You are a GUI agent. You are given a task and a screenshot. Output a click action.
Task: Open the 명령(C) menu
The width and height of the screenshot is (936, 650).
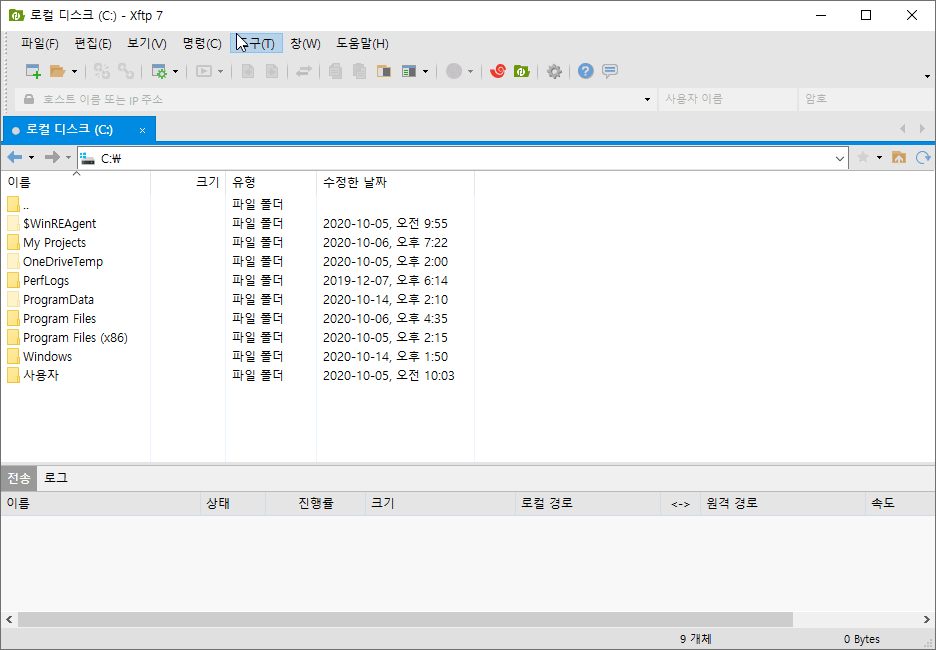coord(202,44)
